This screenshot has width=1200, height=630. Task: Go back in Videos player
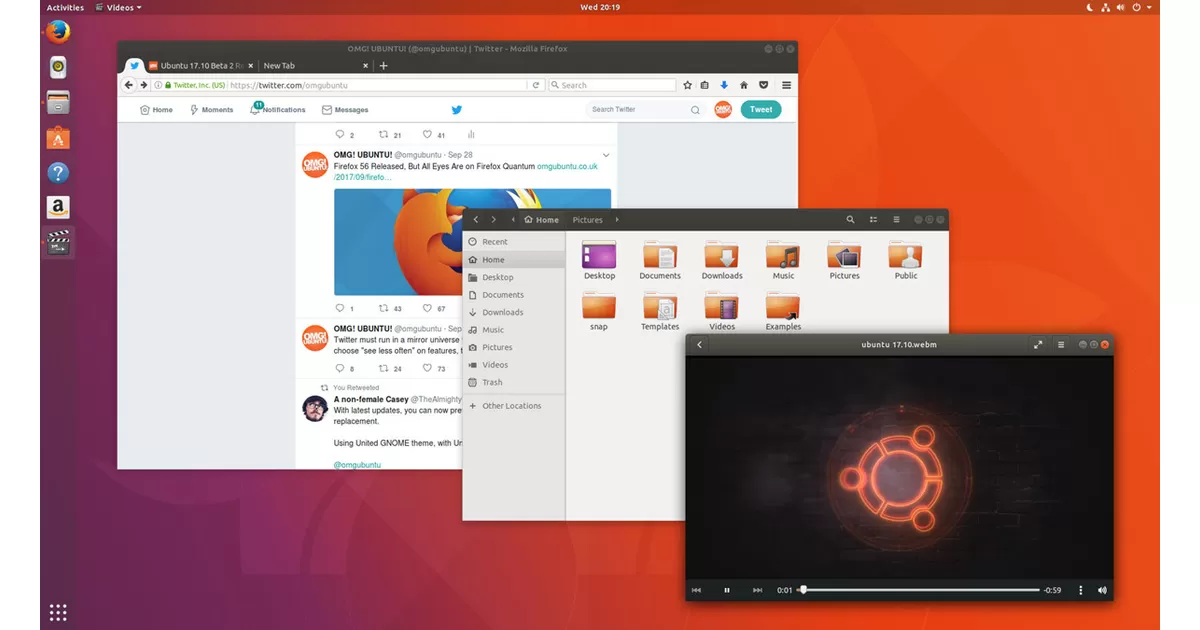(x=700, y=344)
